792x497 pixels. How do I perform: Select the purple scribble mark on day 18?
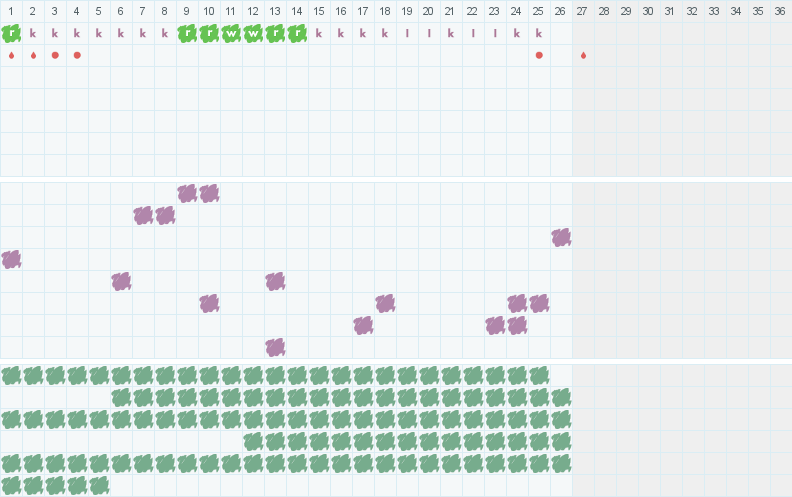pyautogui.click(x=385, y=303)
